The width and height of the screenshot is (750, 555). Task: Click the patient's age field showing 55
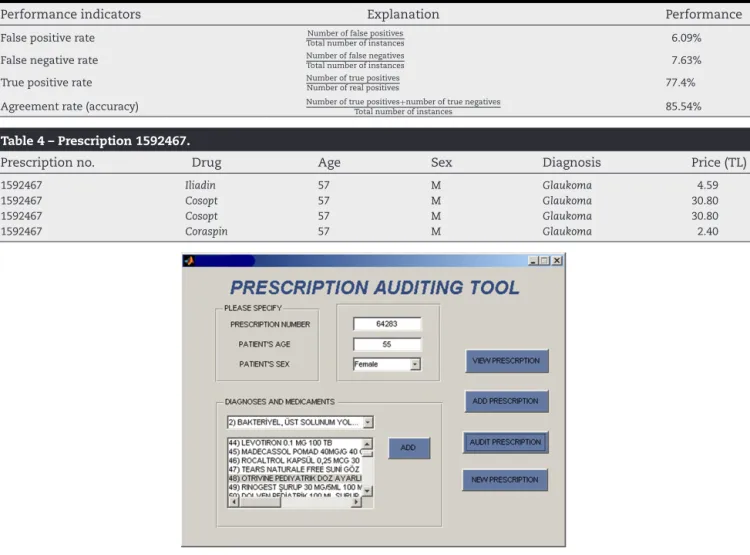[x=387, y=344]
